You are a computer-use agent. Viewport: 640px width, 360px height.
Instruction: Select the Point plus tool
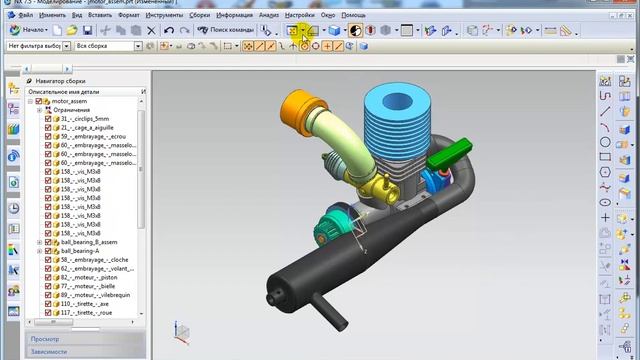pos(605,218)
